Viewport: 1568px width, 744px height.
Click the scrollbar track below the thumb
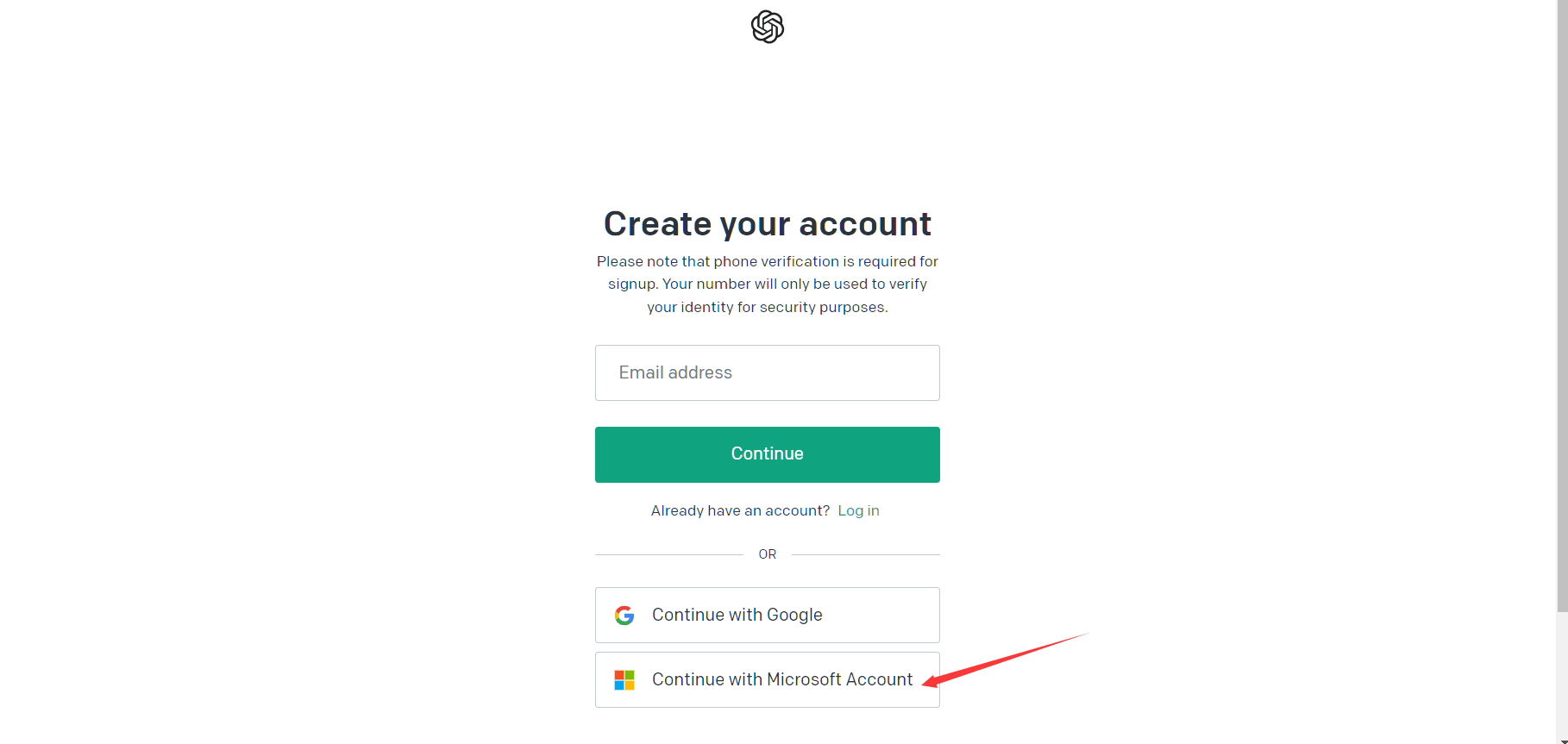(1563, 672)
